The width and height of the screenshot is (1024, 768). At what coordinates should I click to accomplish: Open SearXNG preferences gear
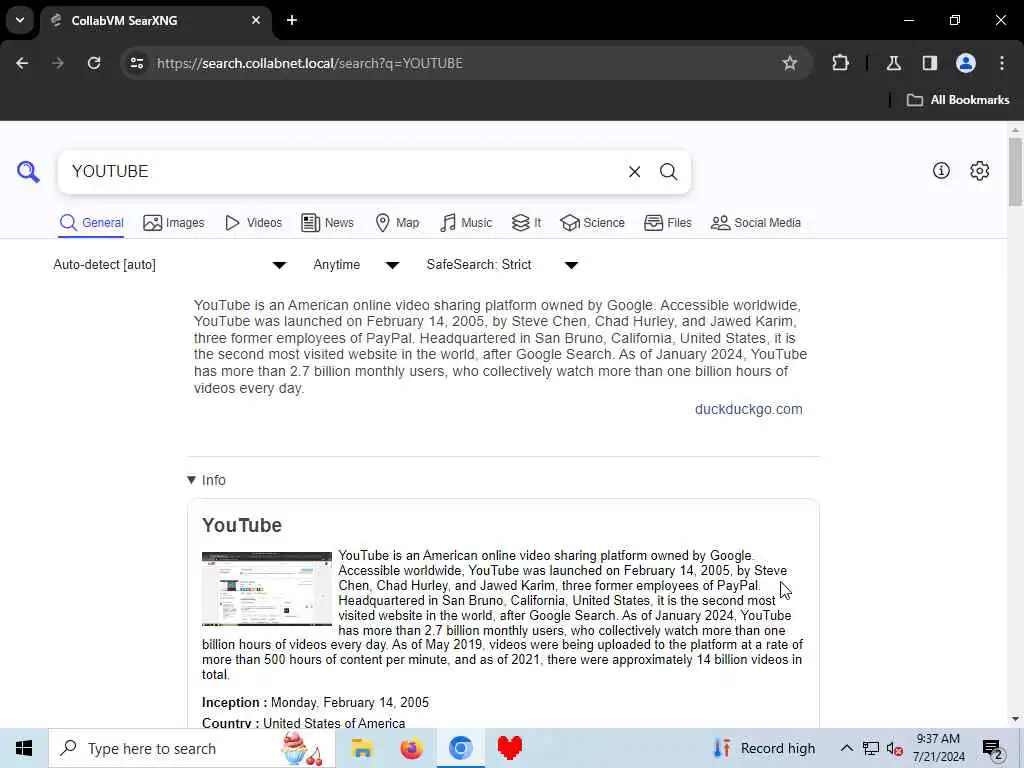(x=979, y=171)
